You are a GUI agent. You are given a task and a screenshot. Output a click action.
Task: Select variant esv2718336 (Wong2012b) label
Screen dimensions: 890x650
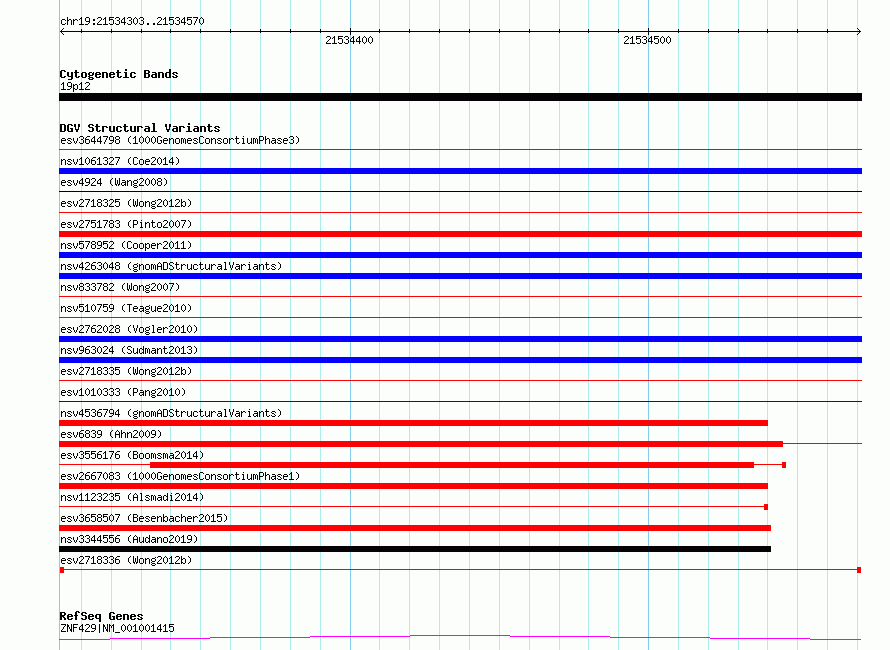click(x=126, y=560)
